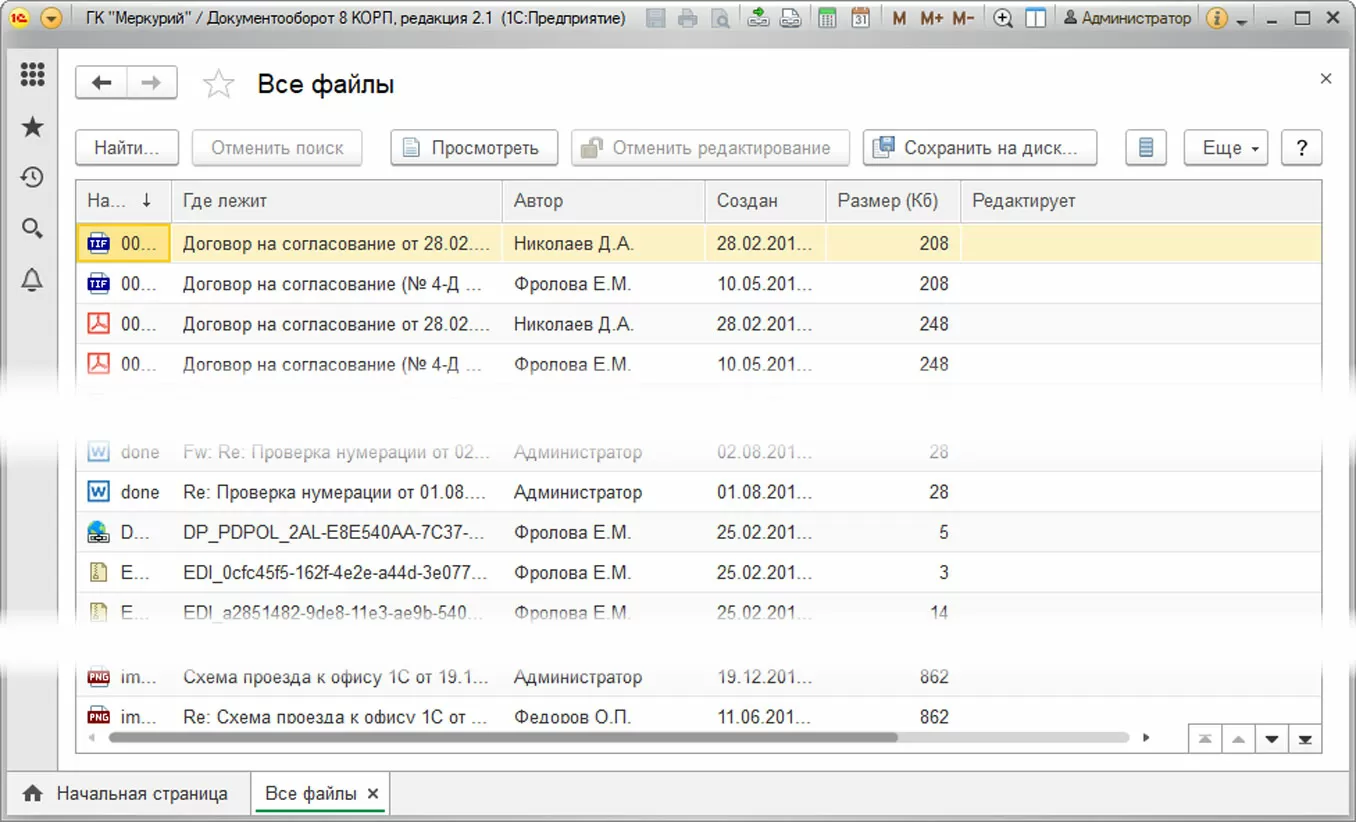Click the M memory button
This screenshot has width=1356, height=822.
(x=899, y=18)
